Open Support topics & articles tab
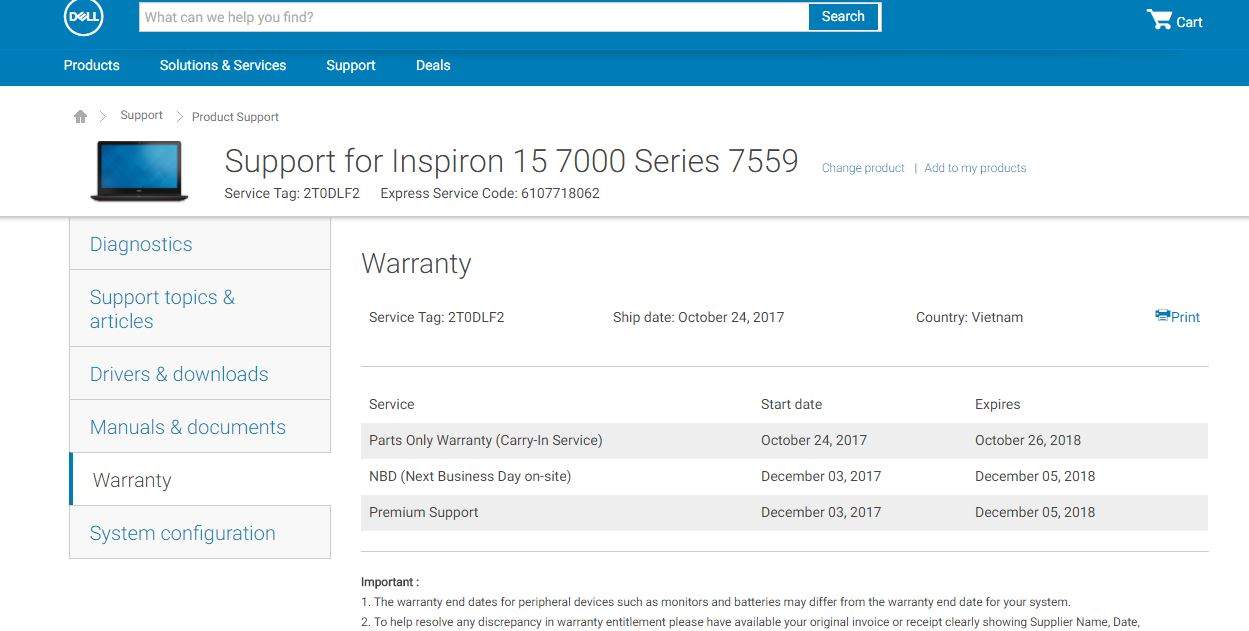Screen dimensions: 1249x631 coord(200,309)
